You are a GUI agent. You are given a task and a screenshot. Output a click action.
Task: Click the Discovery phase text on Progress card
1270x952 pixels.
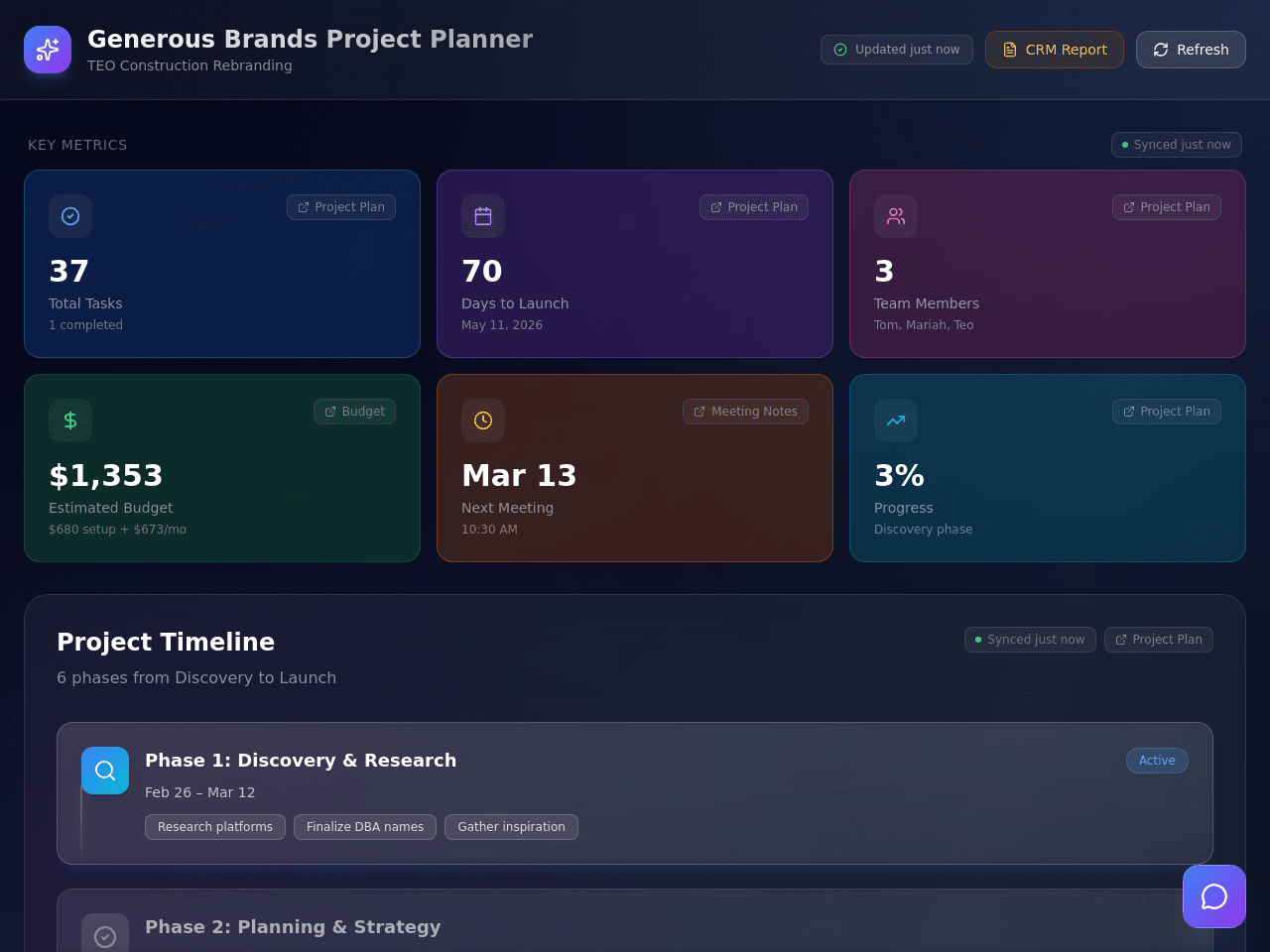pyautogui.click(x=923, y=530)
